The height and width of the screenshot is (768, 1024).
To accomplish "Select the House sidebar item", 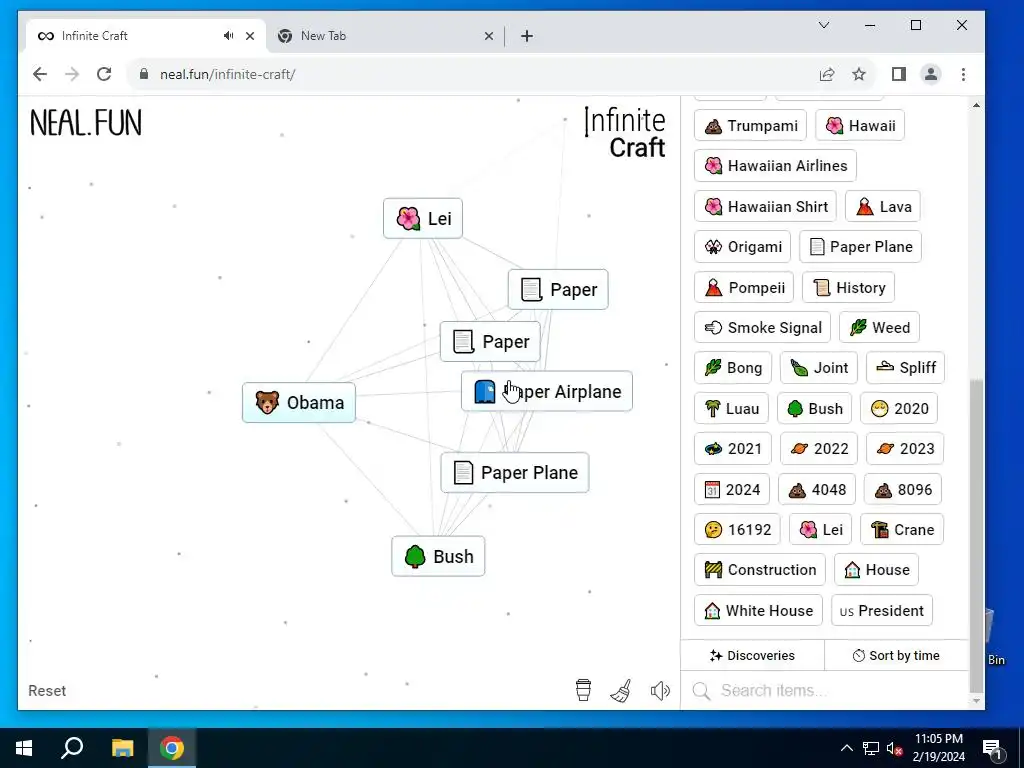I will [876, 569].
